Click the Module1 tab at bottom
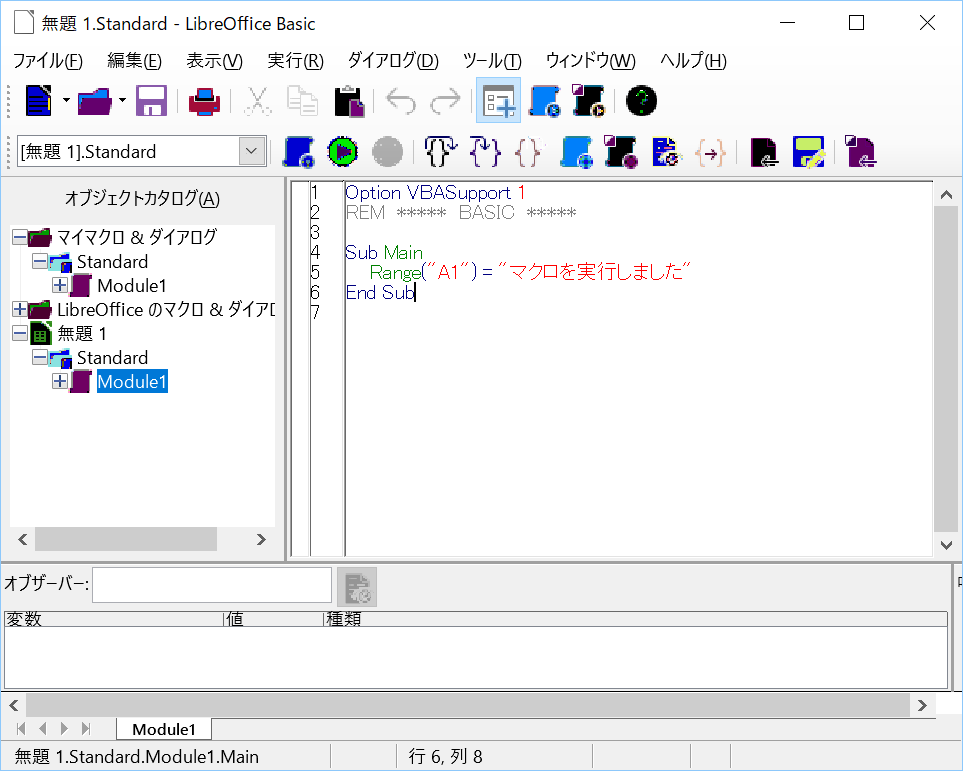This screenshot has height=771, width=963. [164, 729]
